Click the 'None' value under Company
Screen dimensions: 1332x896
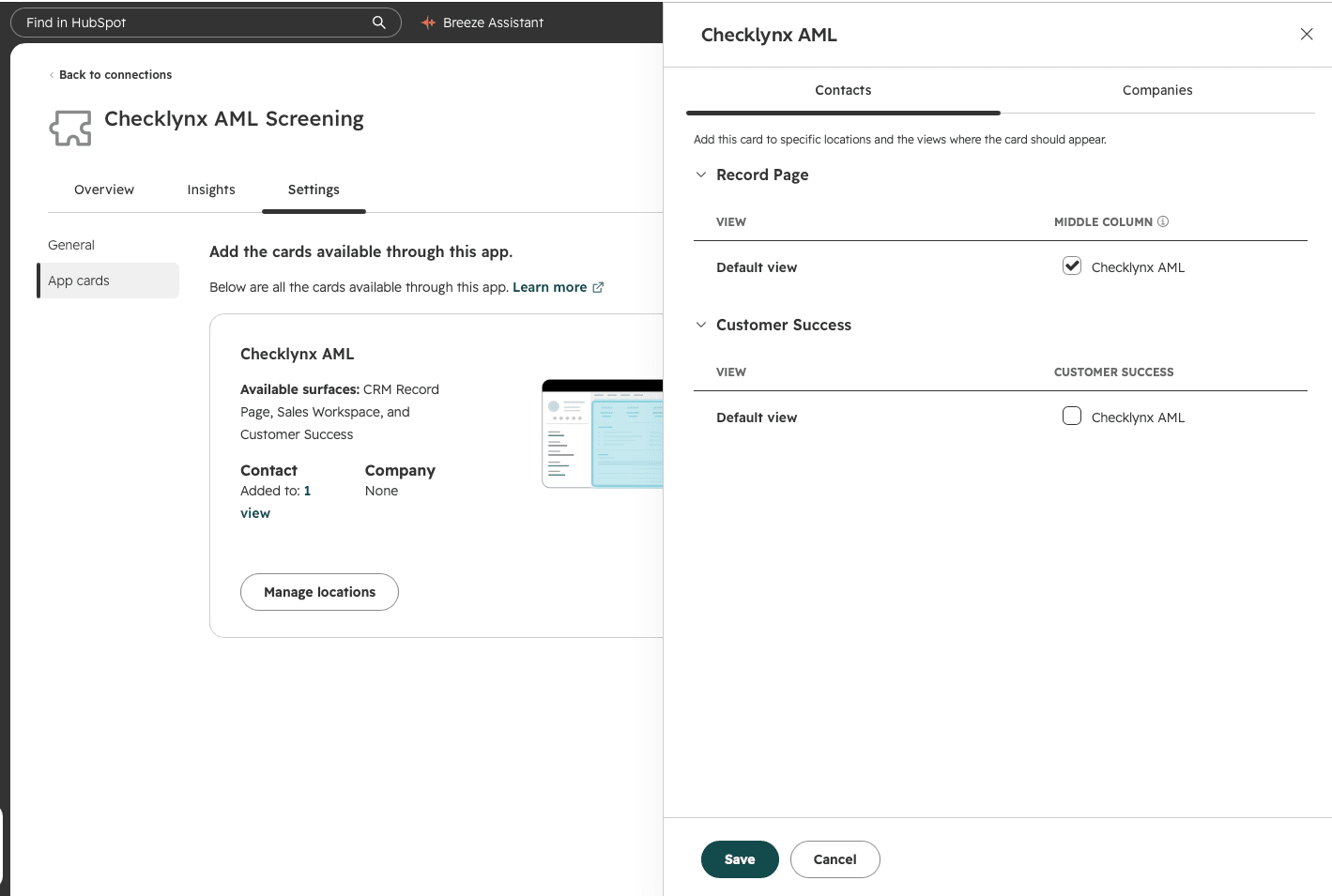point(381,491)
